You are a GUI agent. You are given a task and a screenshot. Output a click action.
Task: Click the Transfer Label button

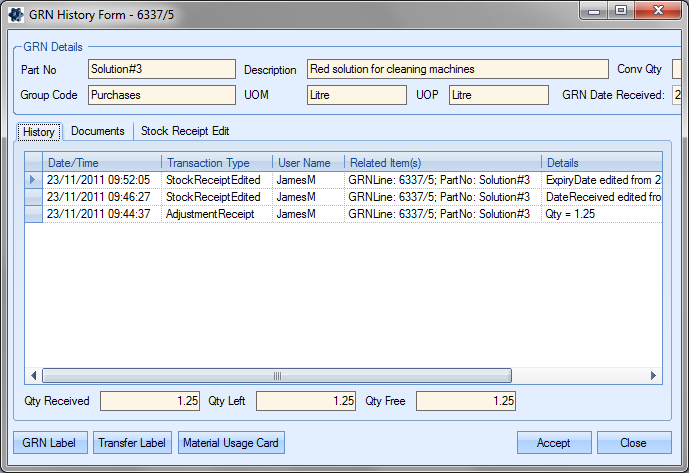[x=131, y=443]
